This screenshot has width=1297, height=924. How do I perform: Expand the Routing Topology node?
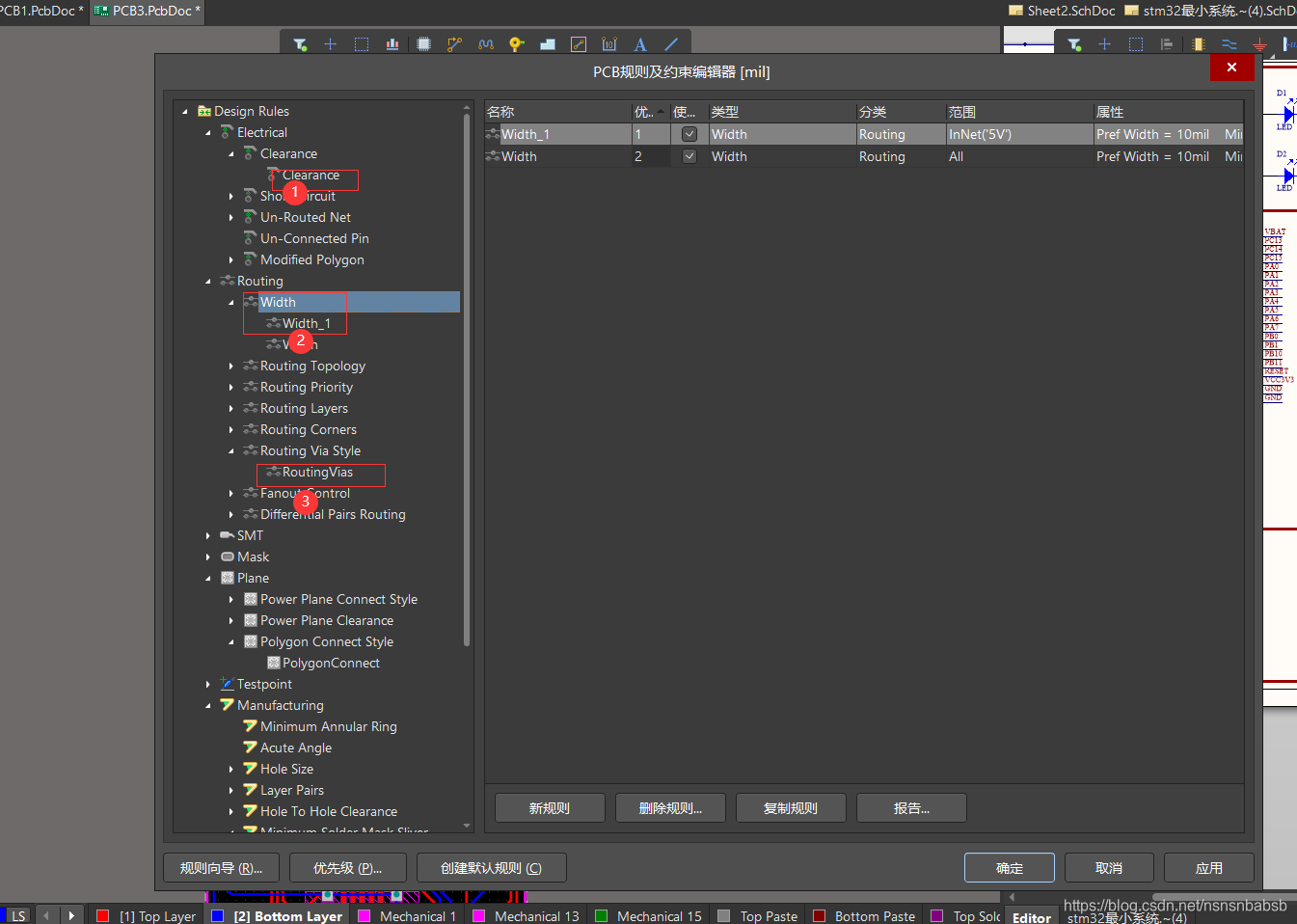[x=231, y=366]
